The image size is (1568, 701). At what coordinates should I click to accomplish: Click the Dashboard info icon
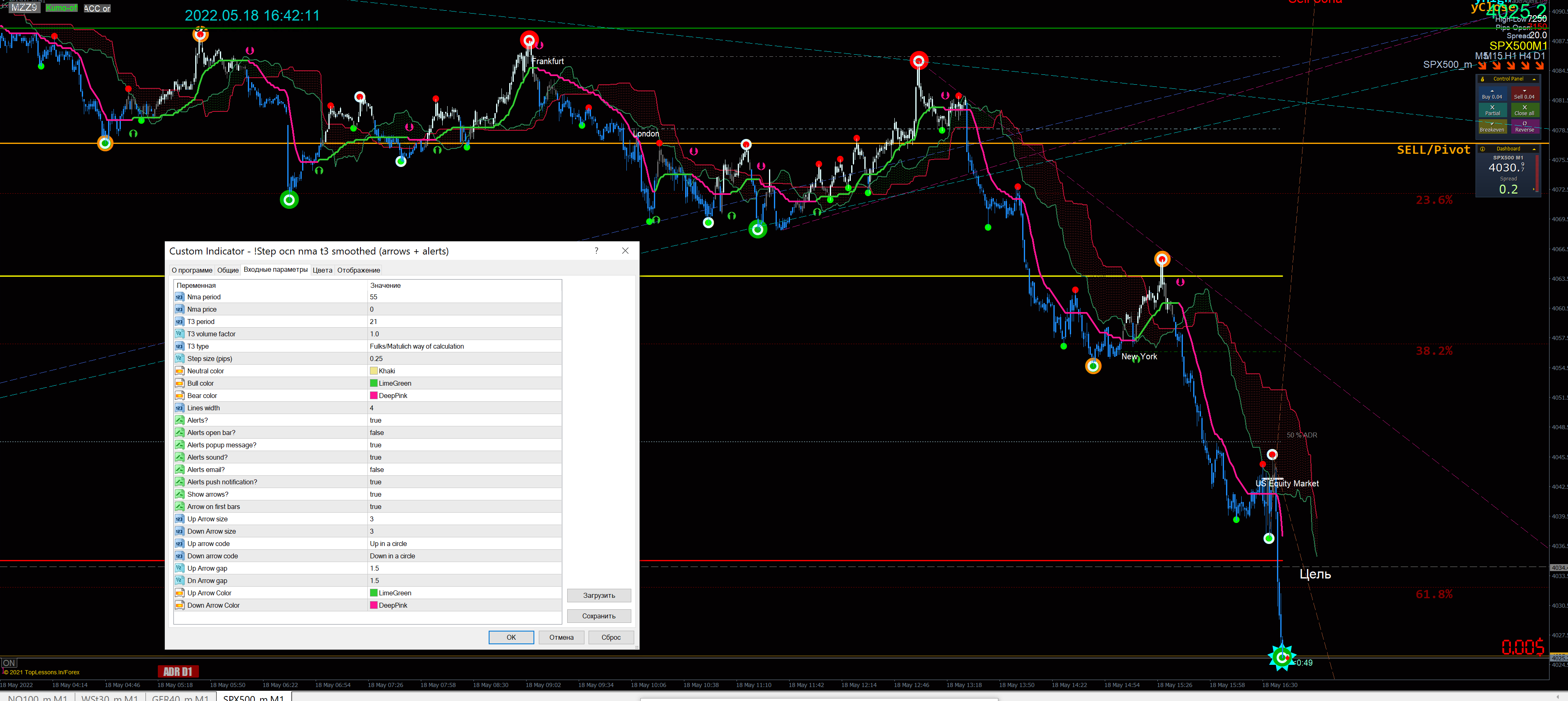[1483, 148]
